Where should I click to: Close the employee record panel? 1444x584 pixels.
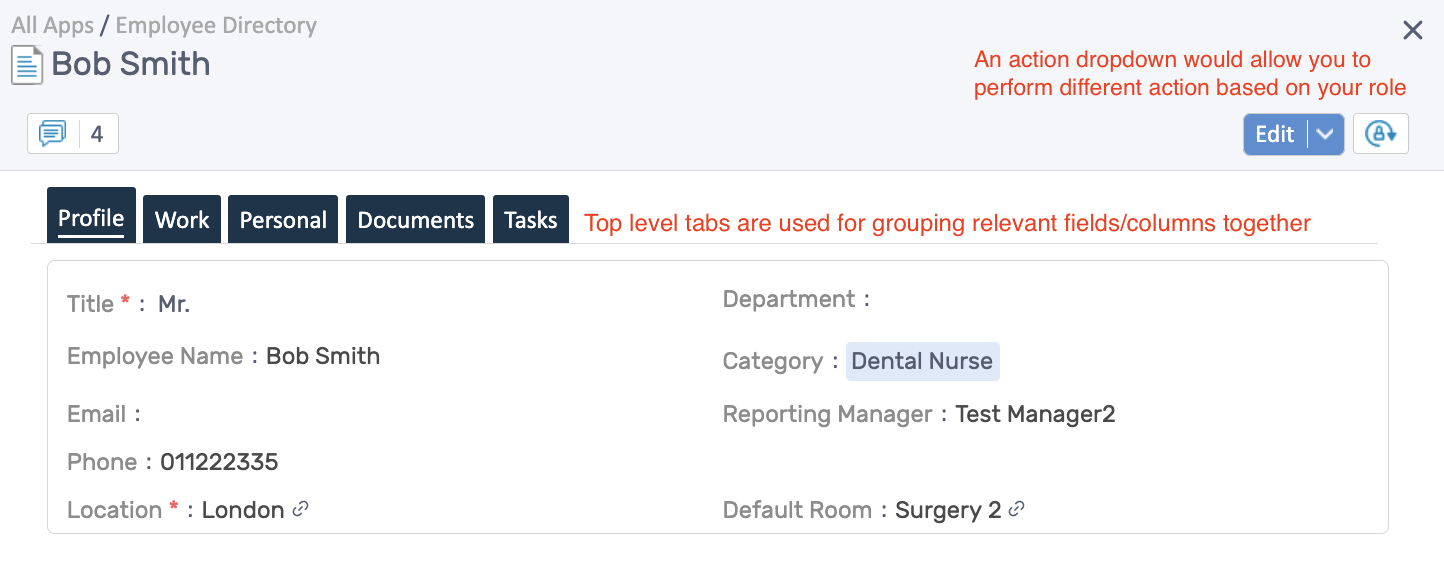coord(1412,31)
